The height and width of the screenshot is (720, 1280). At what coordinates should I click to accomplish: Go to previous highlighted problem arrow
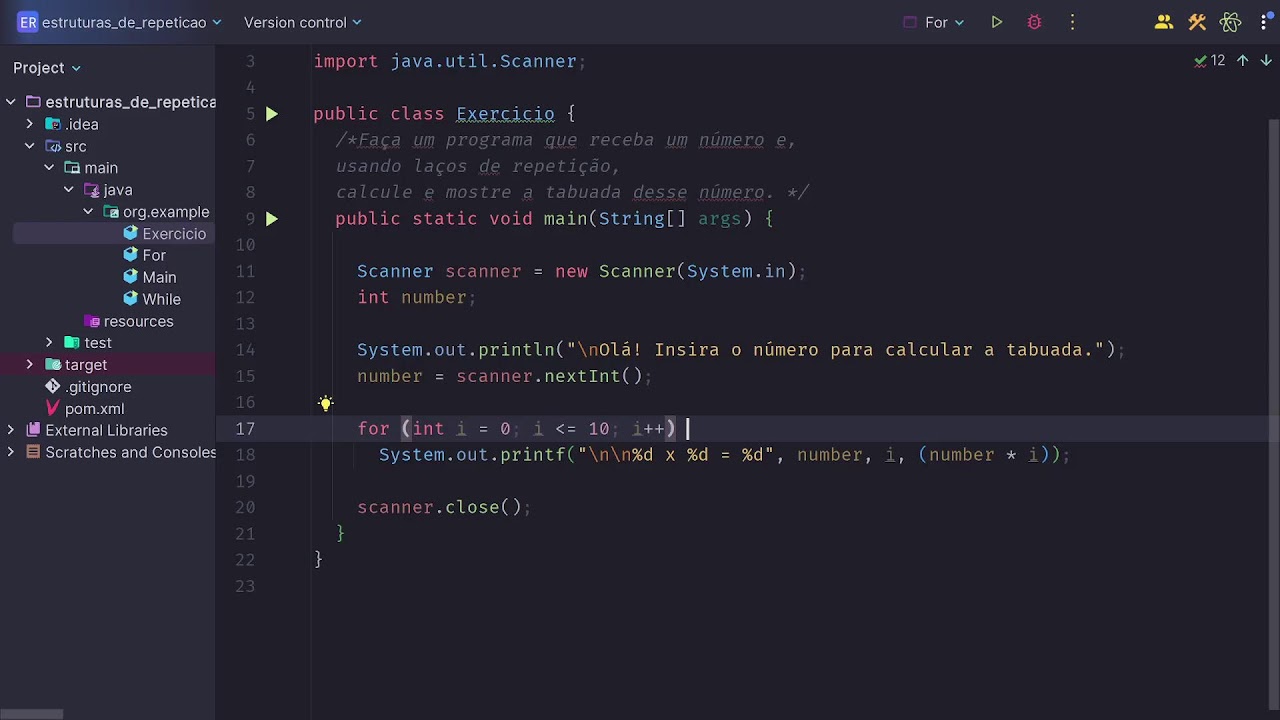coord(1242,61)
